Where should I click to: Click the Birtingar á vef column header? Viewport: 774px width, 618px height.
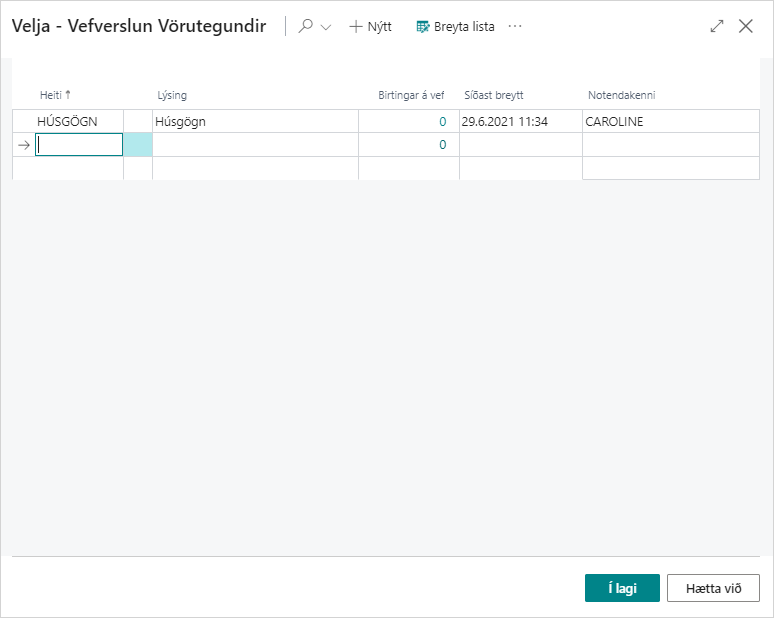[411, 95]
